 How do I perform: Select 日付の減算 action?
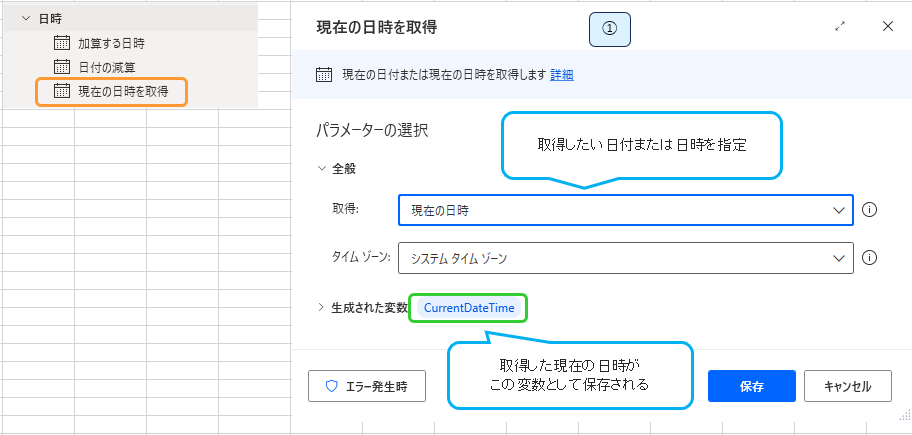click(107, 67)
